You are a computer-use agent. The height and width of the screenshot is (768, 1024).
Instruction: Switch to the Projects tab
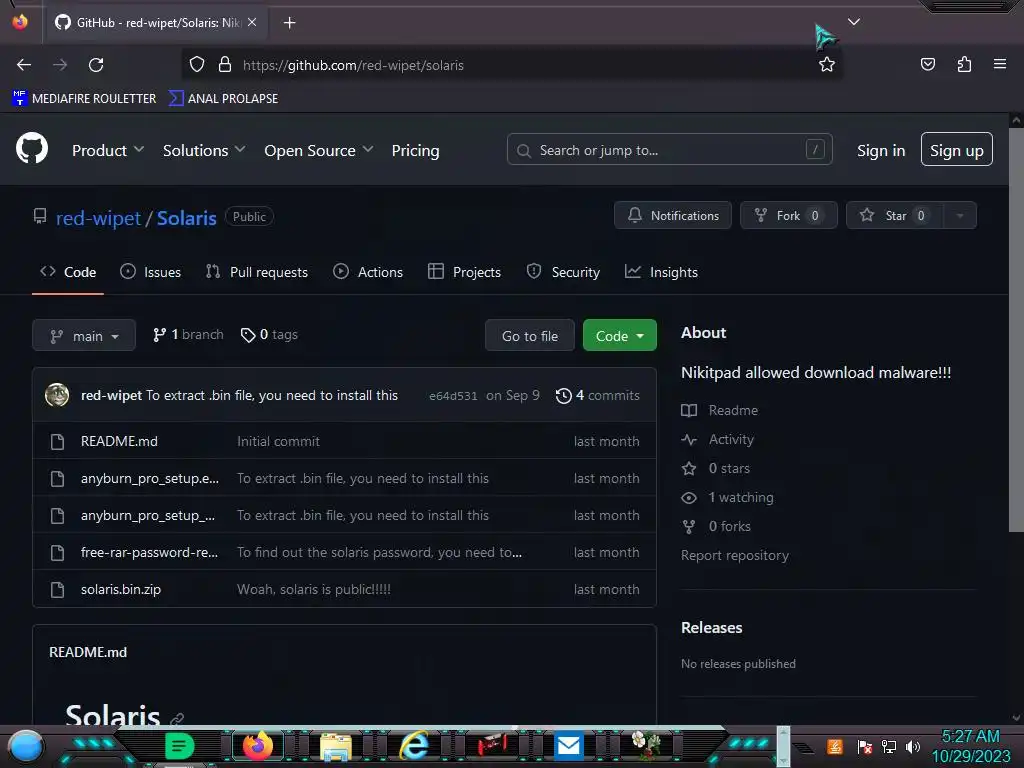464,272
